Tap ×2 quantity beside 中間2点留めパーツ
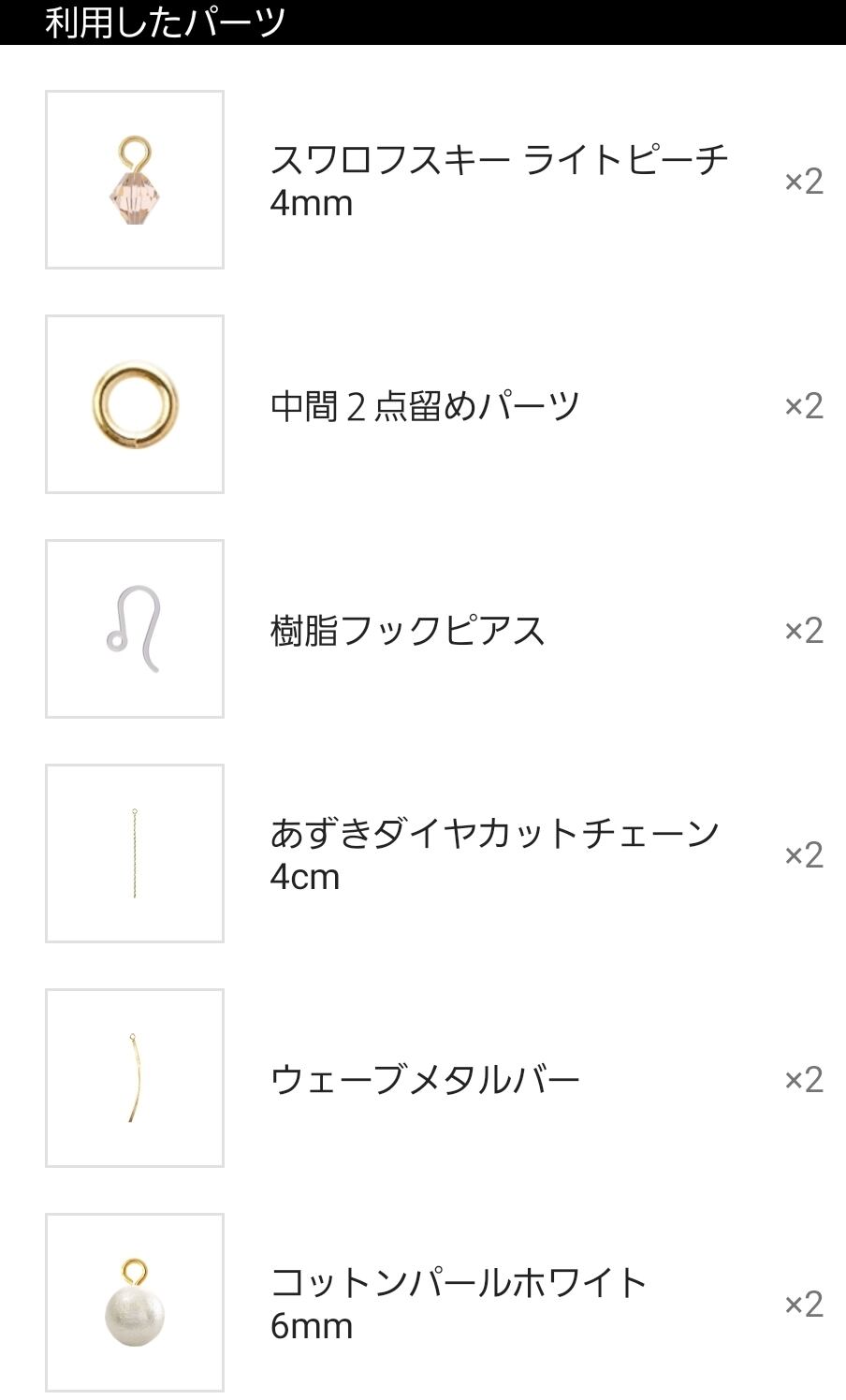Viewport: 846px width, 1400px height. (x=804, y=405)
